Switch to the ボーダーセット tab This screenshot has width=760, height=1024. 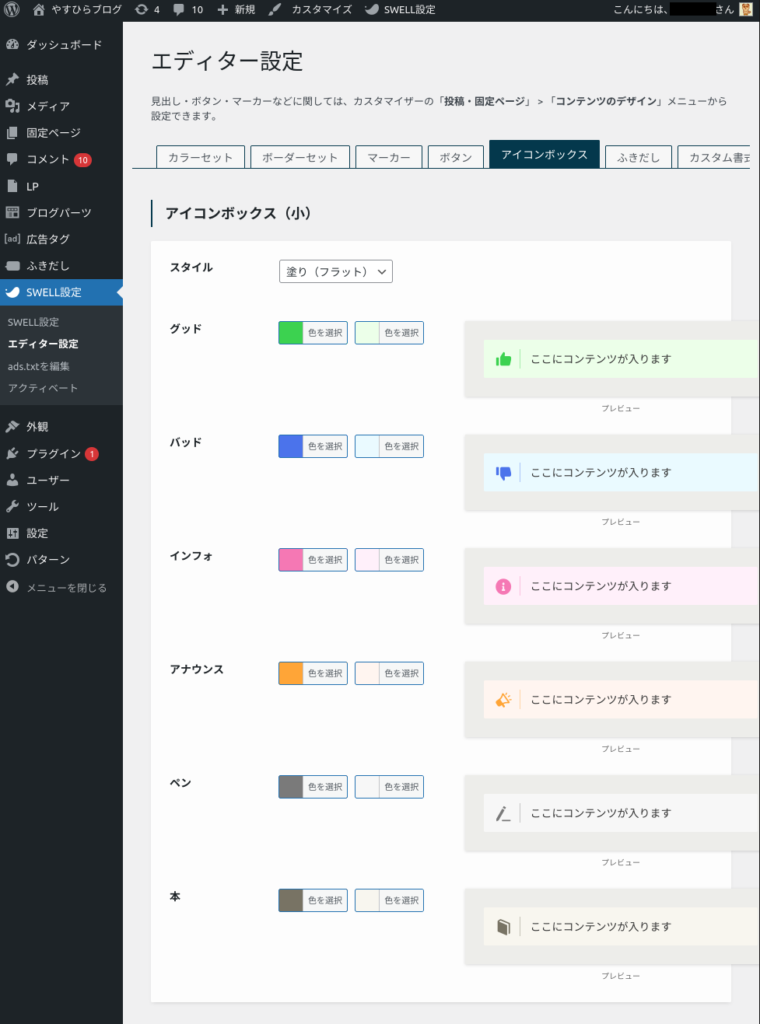[300, 157]
